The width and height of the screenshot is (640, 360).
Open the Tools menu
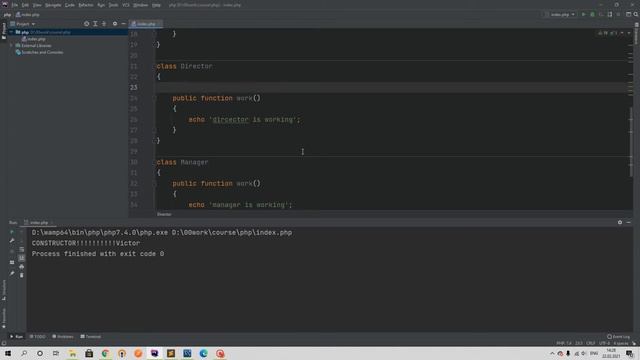[x=113, y=5]
